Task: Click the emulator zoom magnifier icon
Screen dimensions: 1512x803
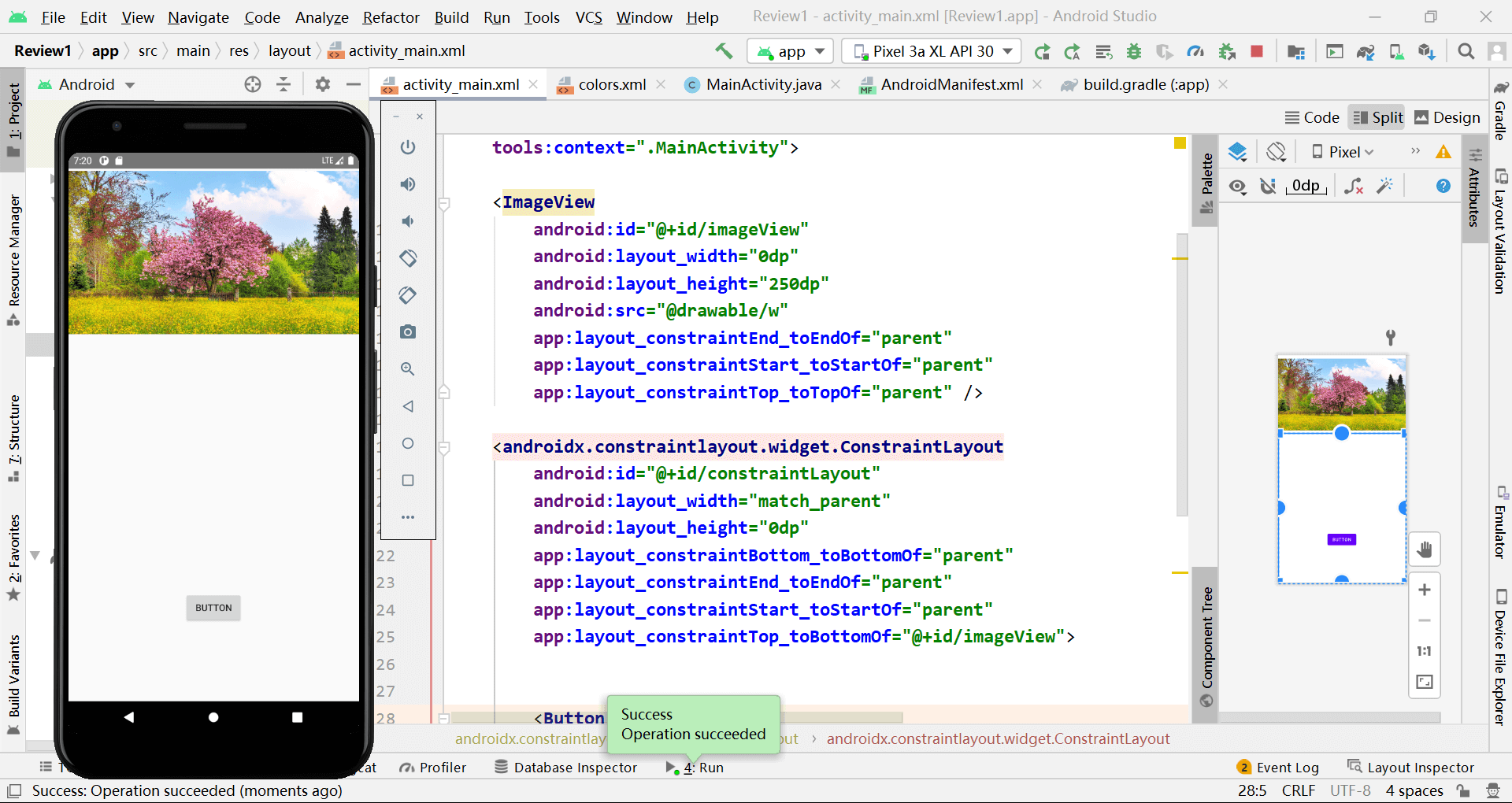Action: 407,369
